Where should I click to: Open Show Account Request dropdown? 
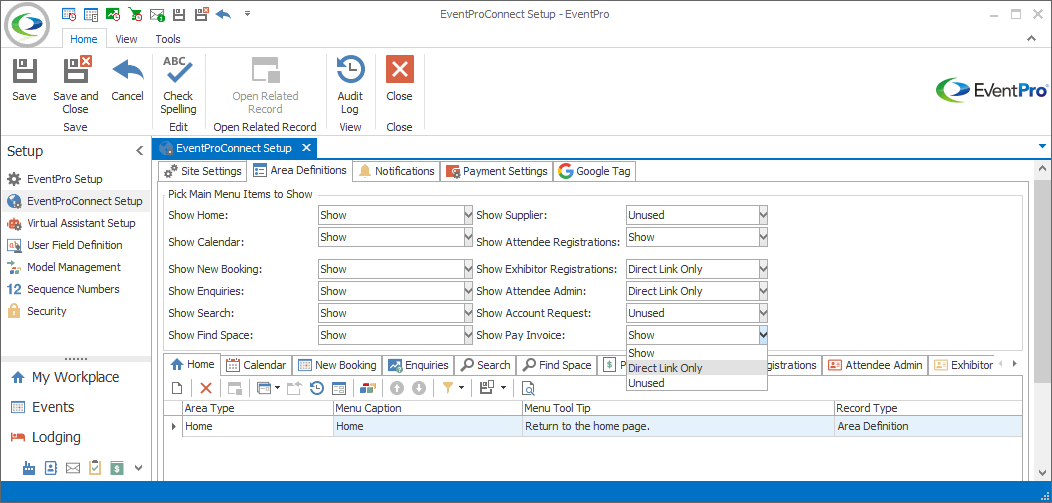[x=763, y=313]
